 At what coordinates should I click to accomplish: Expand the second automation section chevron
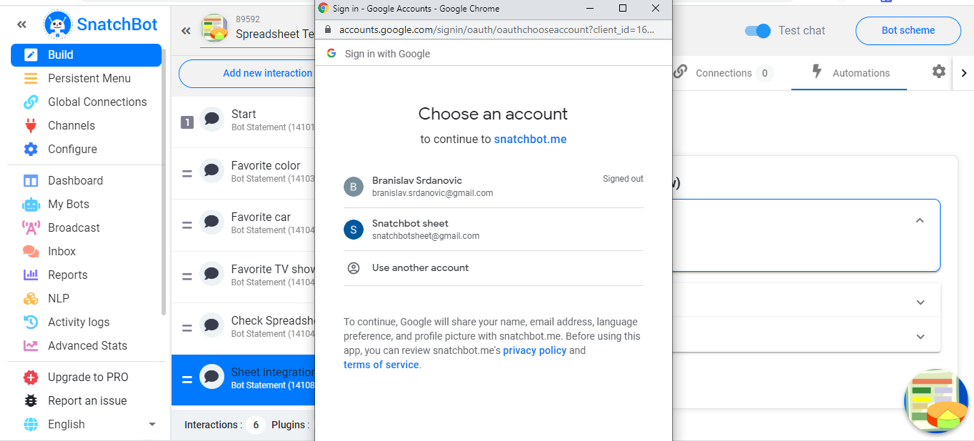coord(920,302)
